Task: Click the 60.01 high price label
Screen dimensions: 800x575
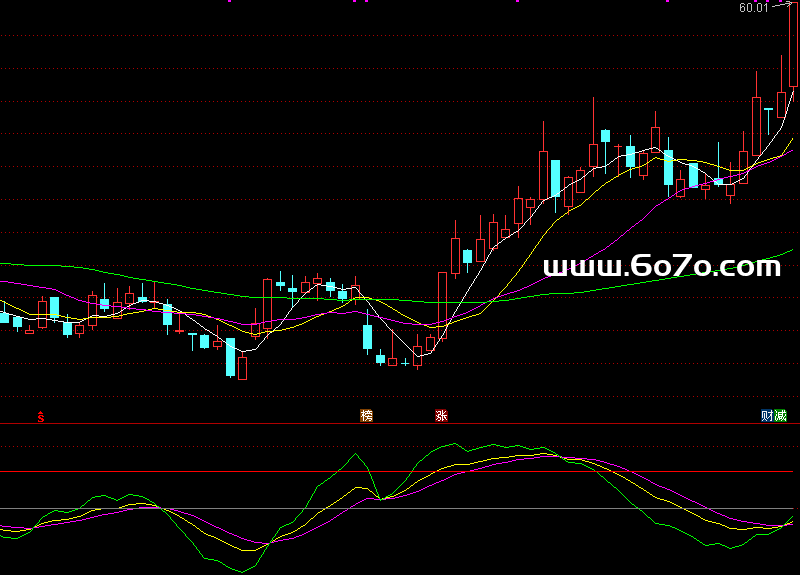Action: [754, 8]
